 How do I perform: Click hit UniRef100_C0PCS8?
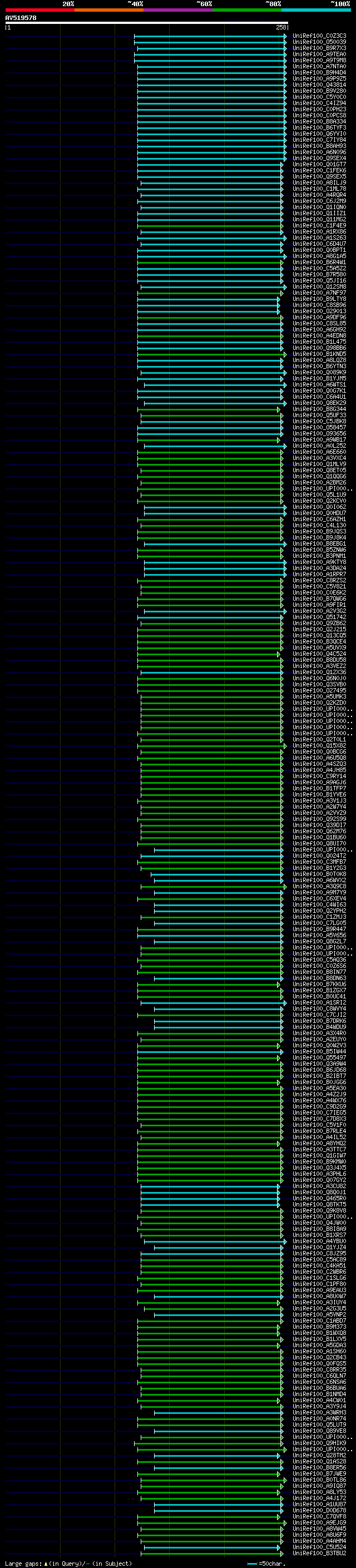[319, 116]
